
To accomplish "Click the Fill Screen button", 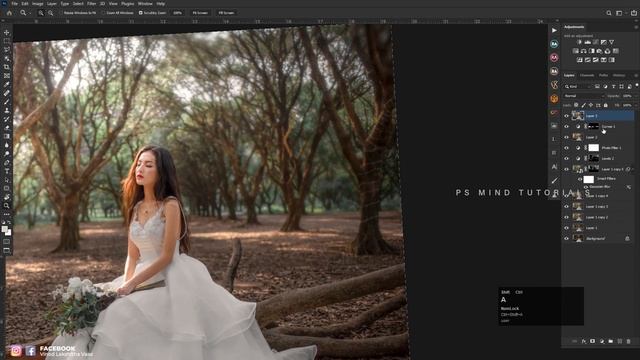I will coord(226,13).
